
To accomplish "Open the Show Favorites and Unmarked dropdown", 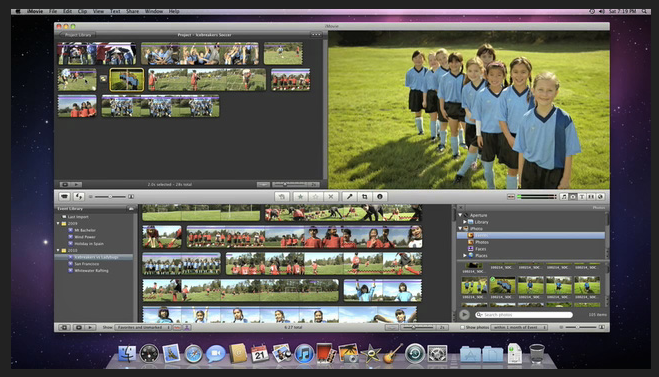I will (x=142, y=327).
